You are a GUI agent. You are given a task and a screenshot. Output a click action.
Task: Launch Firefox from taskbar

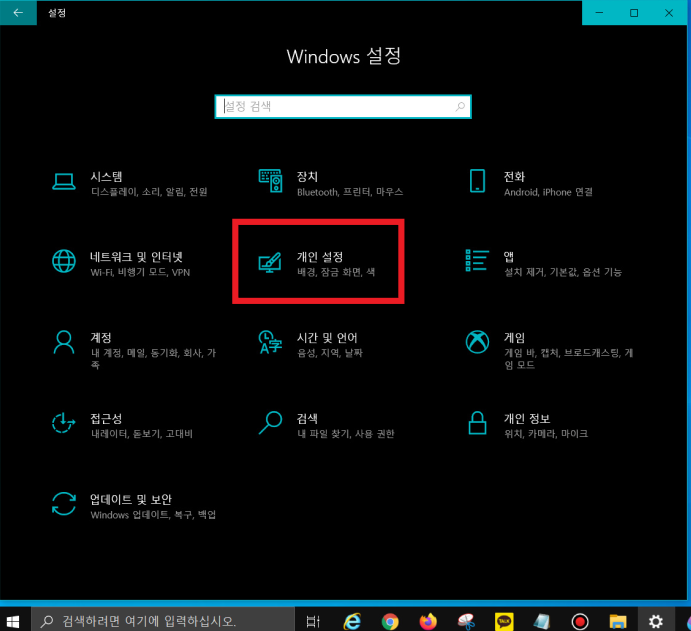pos(428,622)
